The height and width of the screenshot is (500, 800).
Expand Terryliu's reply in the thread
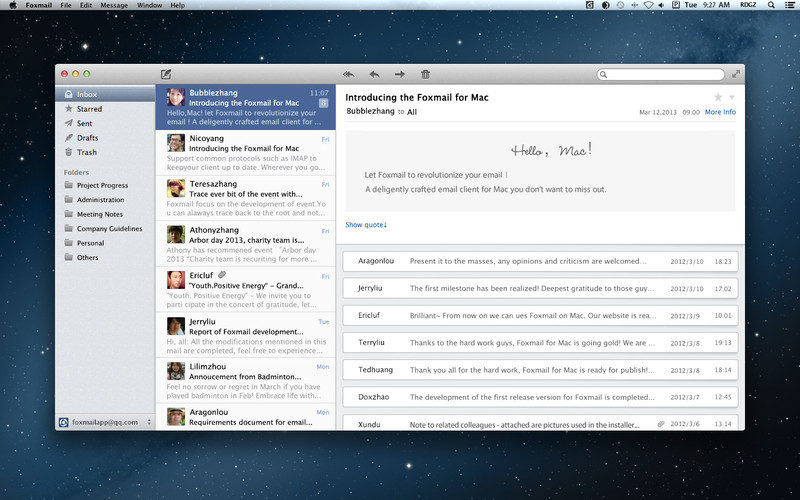tap(540, 342)
